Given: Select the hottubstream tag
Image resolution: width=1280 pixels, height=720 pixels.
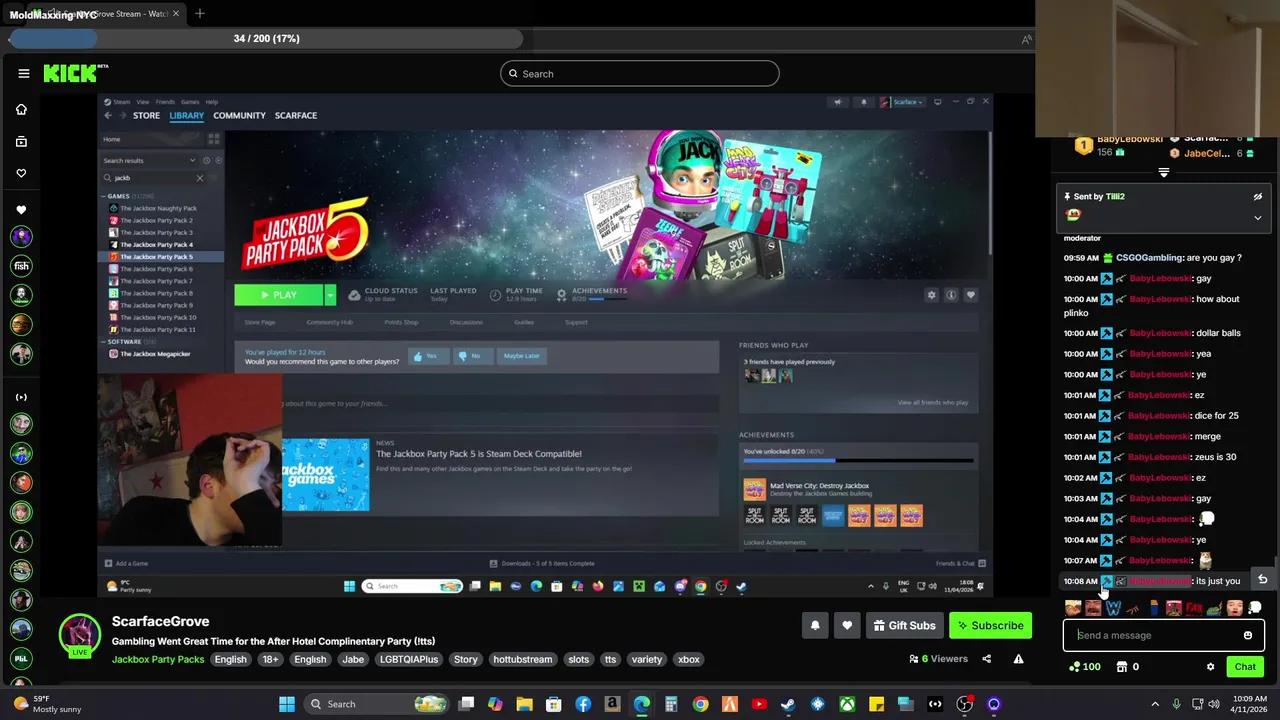Looking at the screenshot, I should coord(522,660).
